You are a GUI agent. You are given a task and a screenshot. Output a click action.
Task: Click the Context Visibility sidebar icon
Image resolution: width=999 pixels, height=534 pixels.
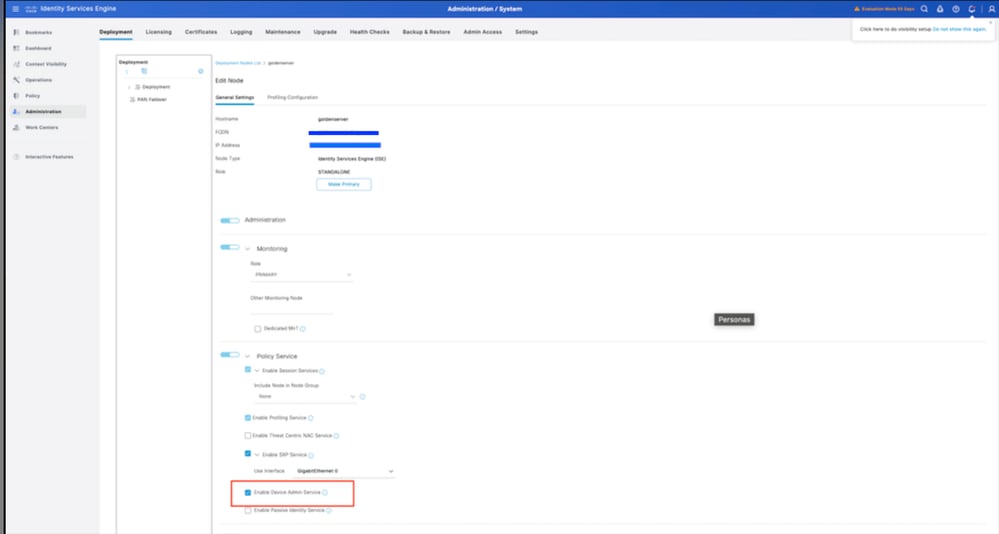pyautogui.click(x=17, y=64)
